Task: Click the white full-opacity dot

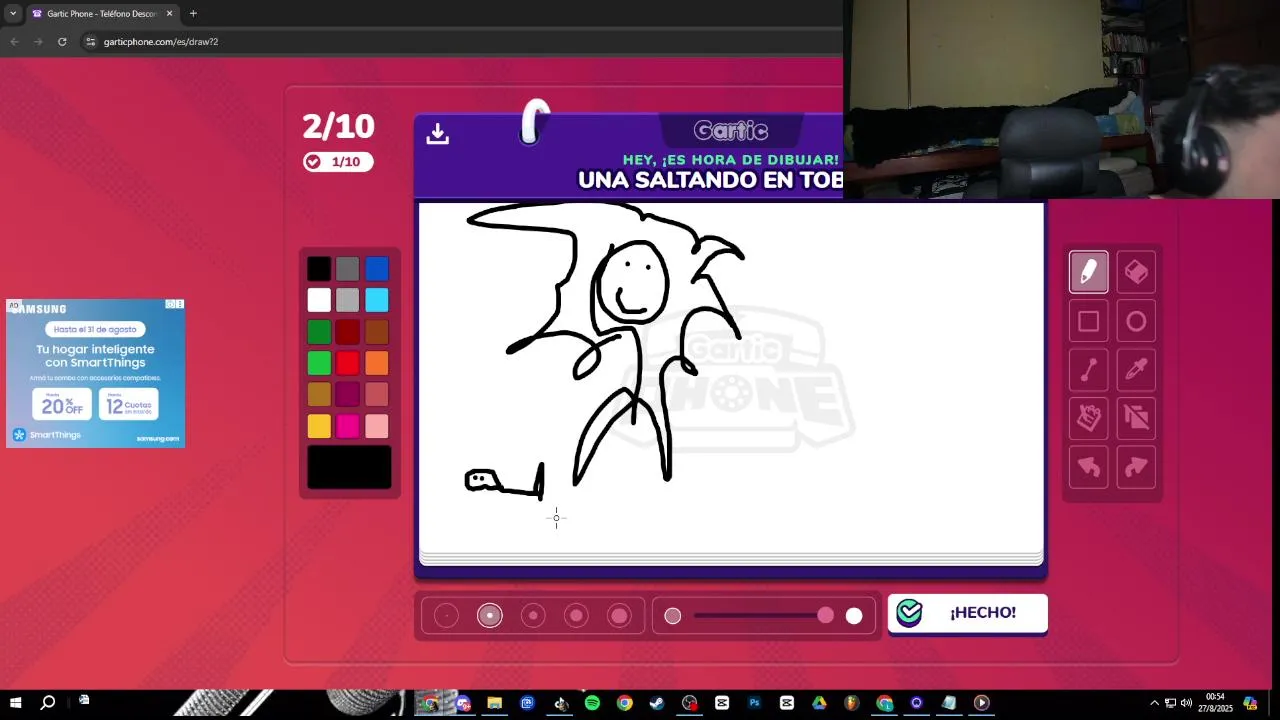Action: (x=854, y=616)
